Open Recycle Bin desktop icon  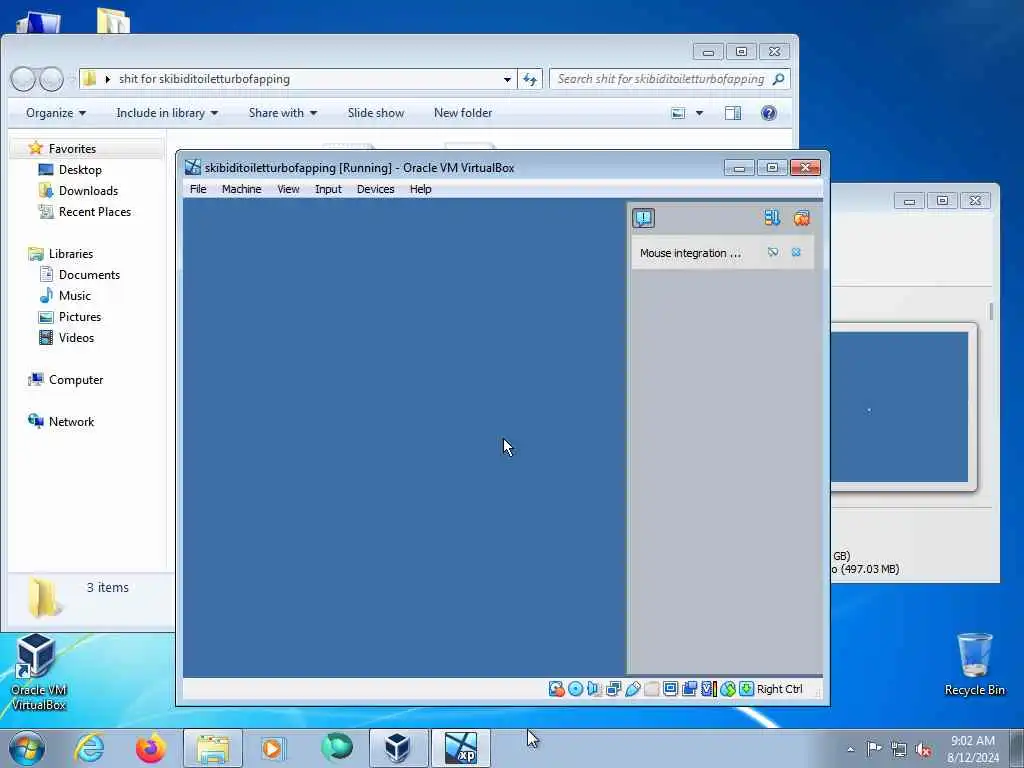pyautogui.click(x=974, y=664)
